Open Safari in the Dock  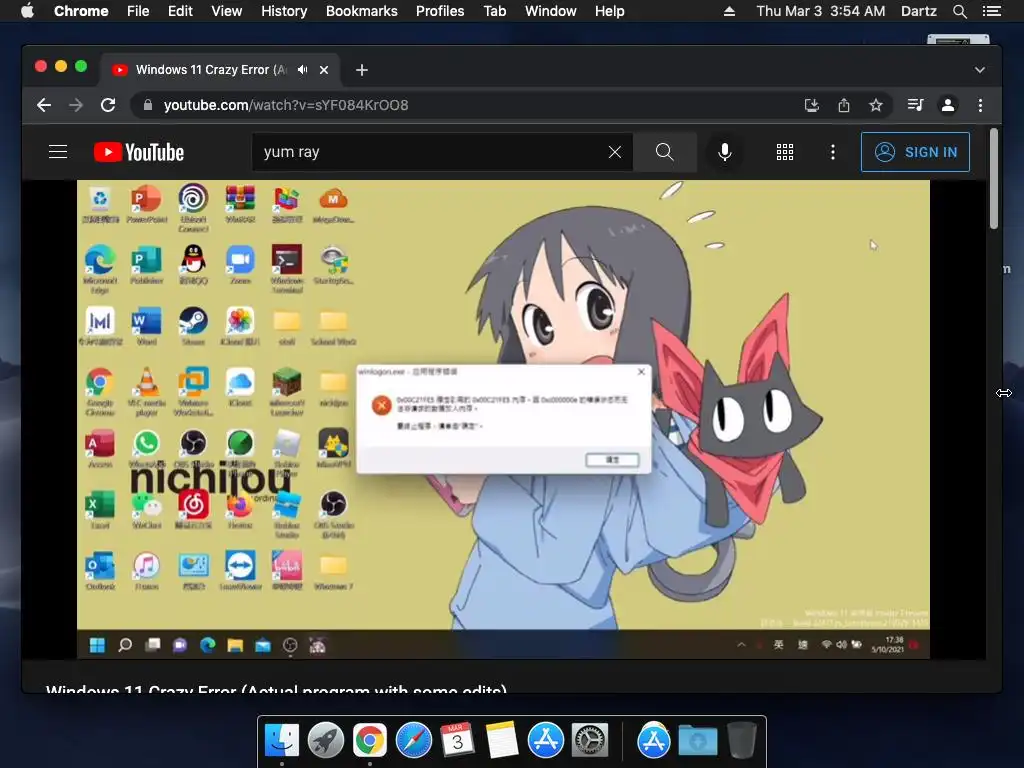pos(414,741)
